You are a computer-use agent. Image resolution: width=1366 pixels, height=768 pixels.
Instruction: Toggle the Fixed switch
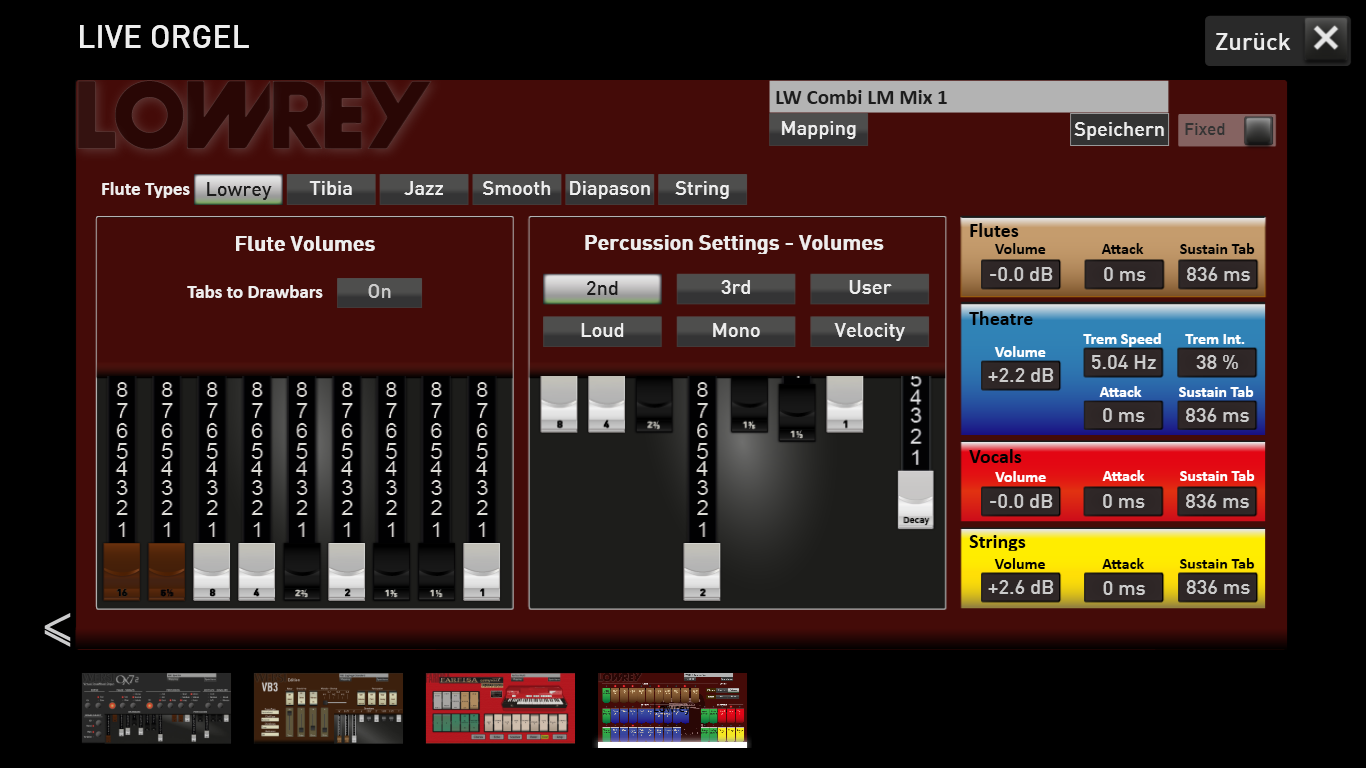(1258, 130)
